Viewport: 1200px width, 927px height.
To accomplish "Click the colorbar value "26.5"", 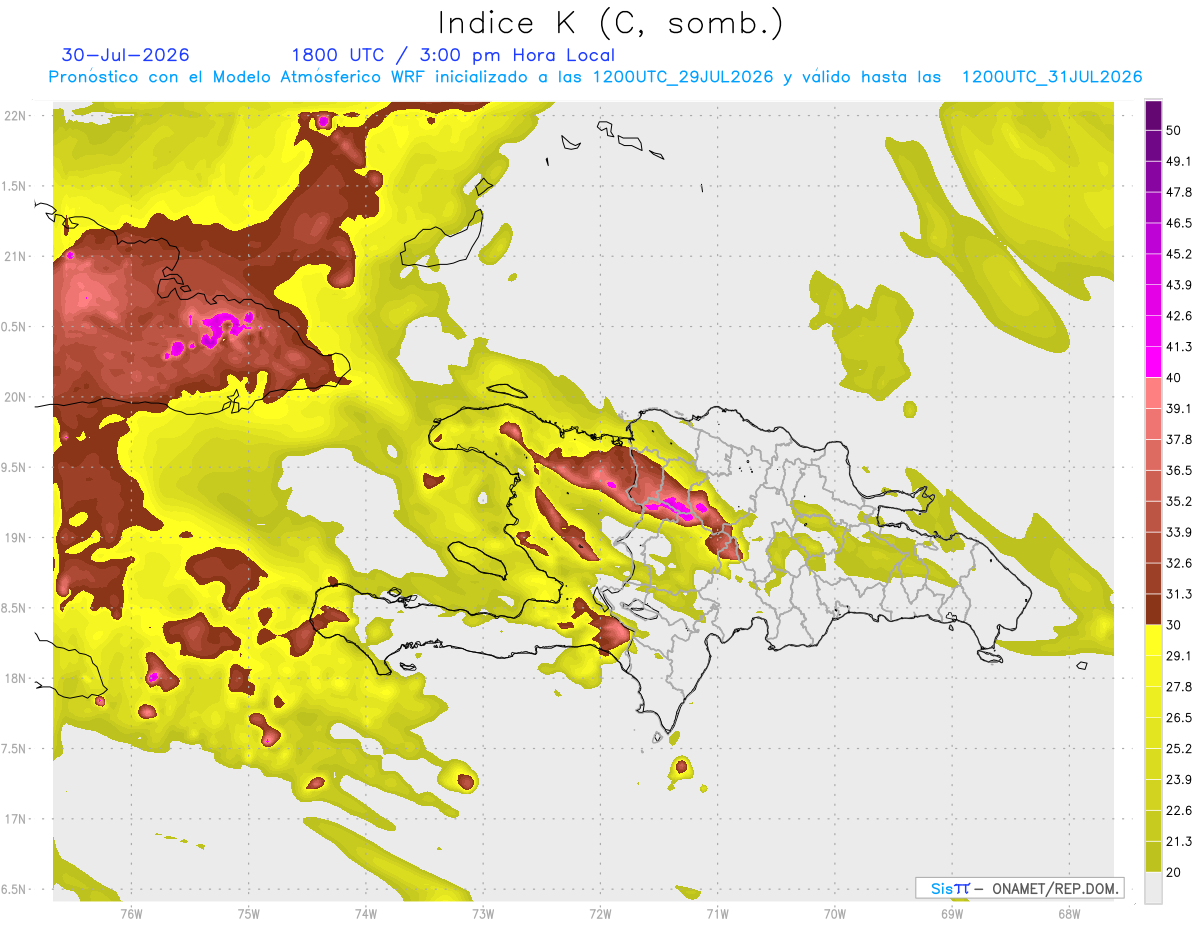I will click(x=1179, y=718).
